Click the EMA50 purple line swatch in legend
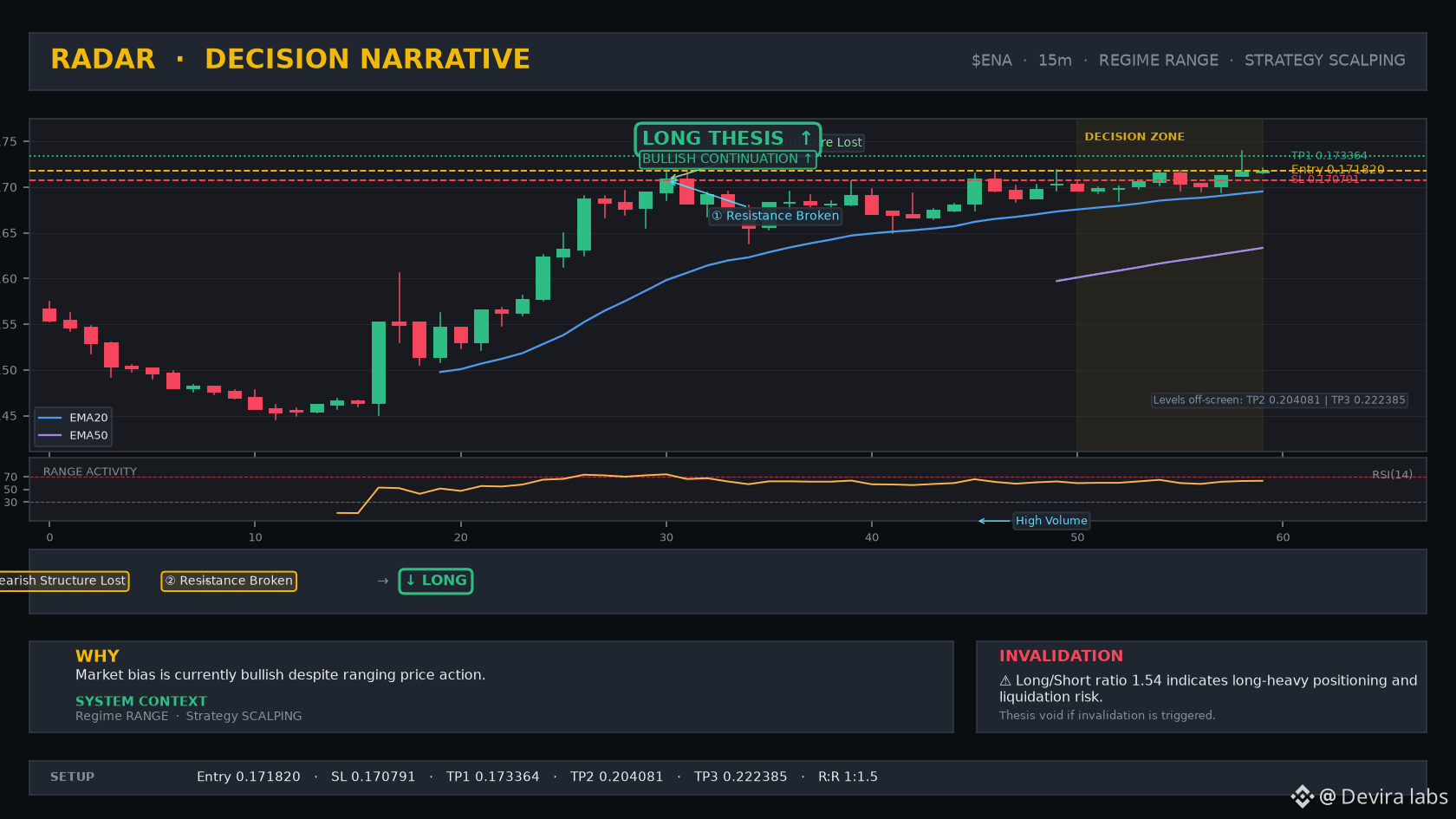1456x819 pixels. click(50, 436)
